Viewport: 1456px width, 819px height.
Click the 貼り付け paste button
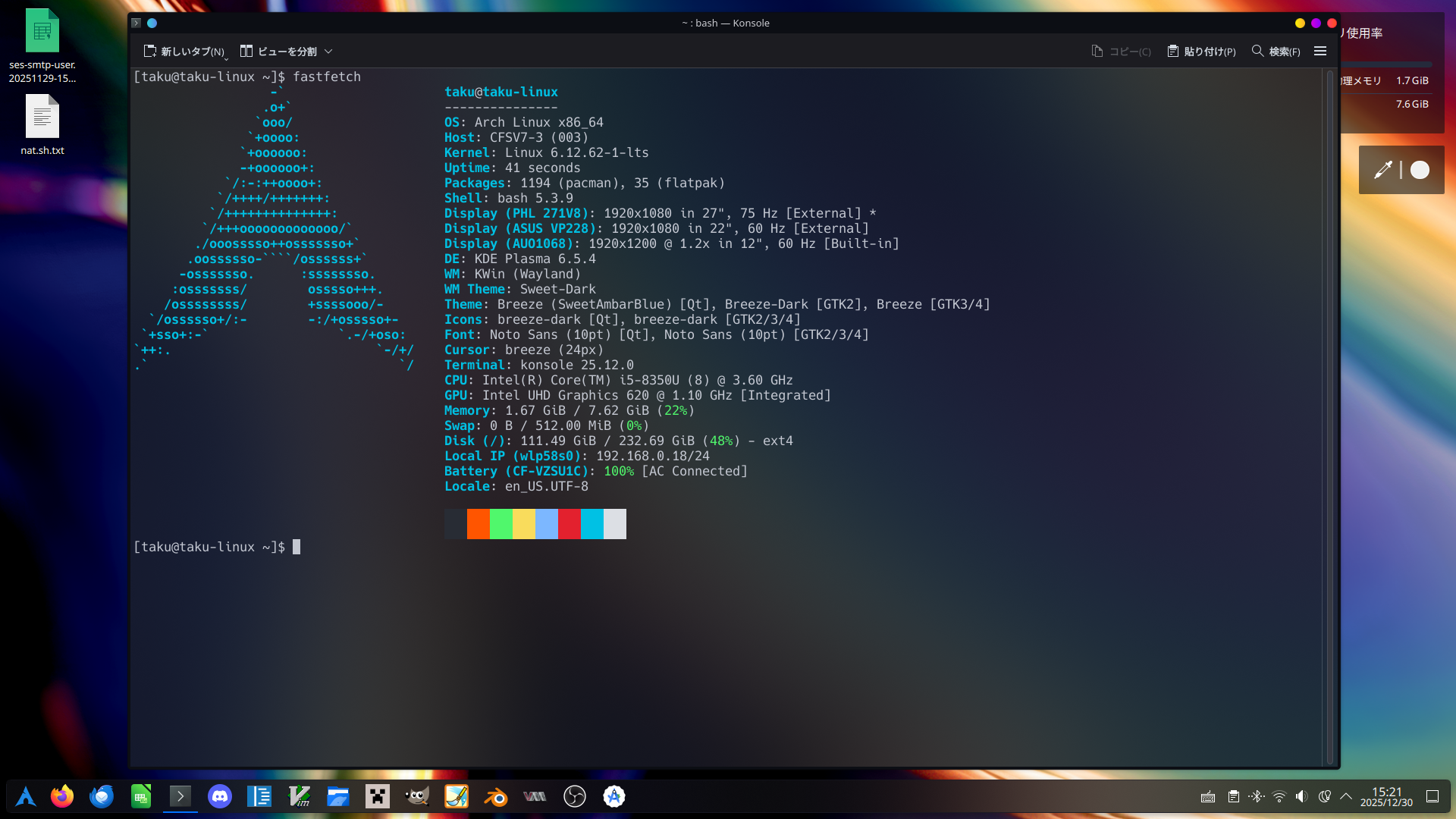click(x=1202, y=52)
